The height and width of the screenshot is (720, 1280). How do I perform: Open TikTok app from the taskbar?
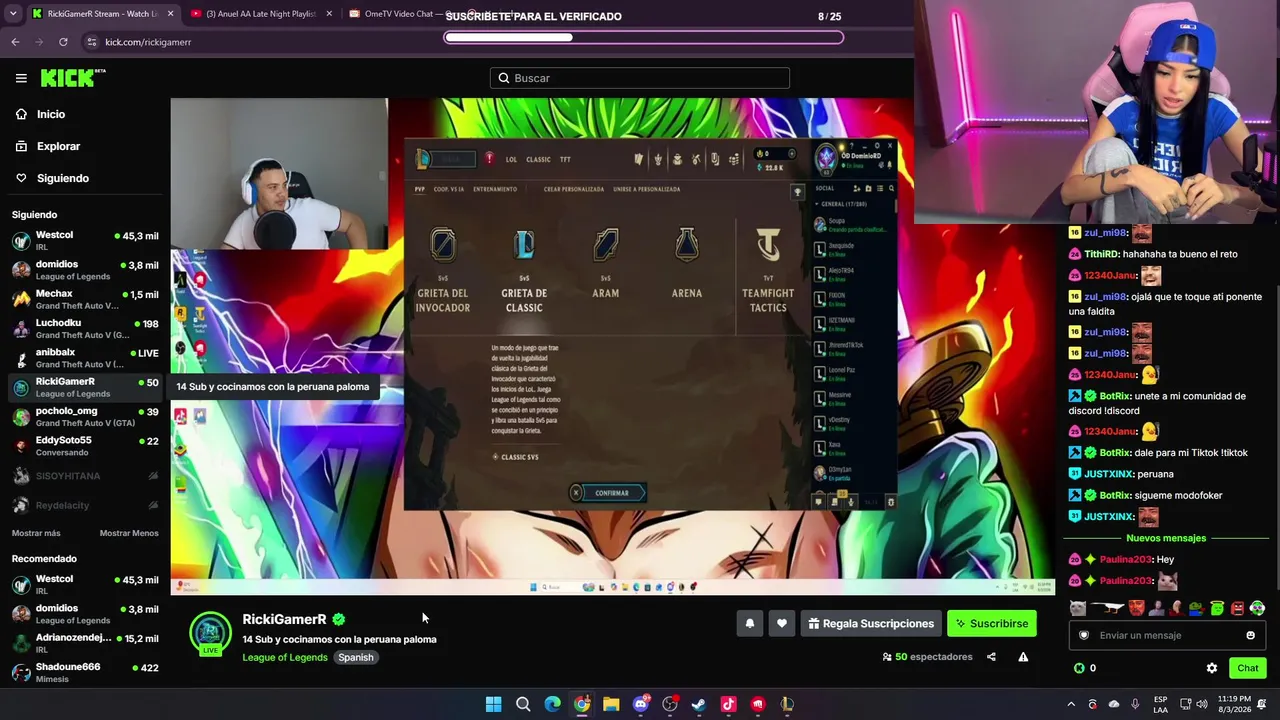click(x=728, y=704)
